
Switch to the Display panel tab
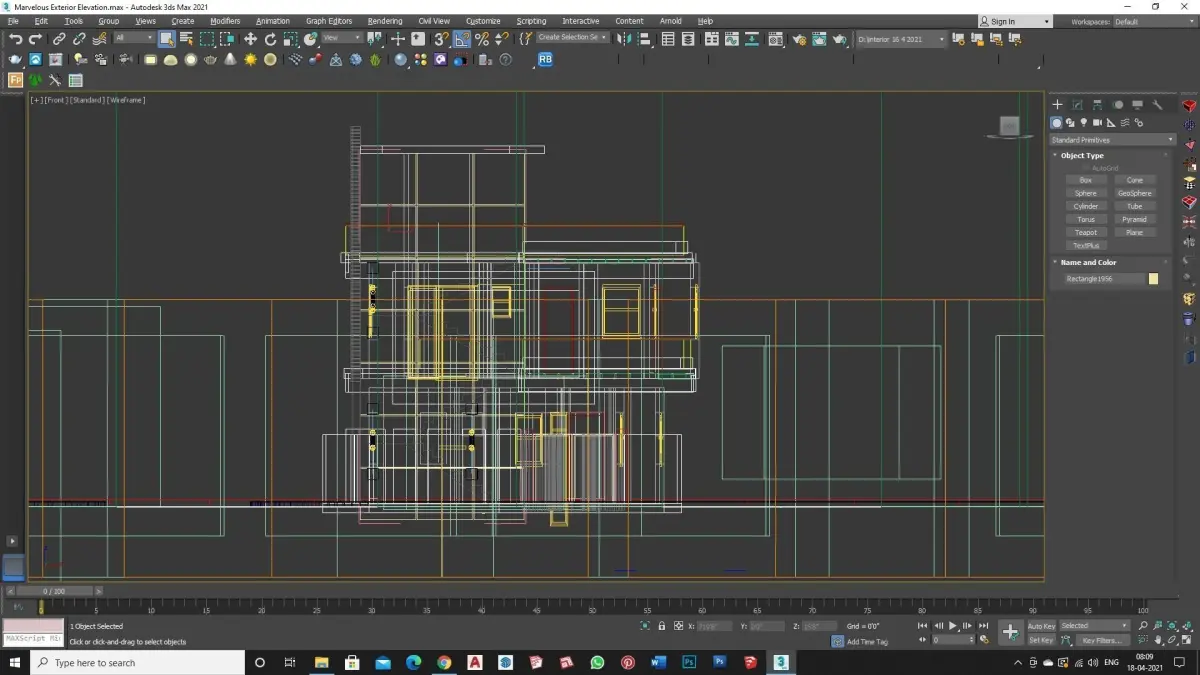pyautogui.click(x=1137, y=104)
